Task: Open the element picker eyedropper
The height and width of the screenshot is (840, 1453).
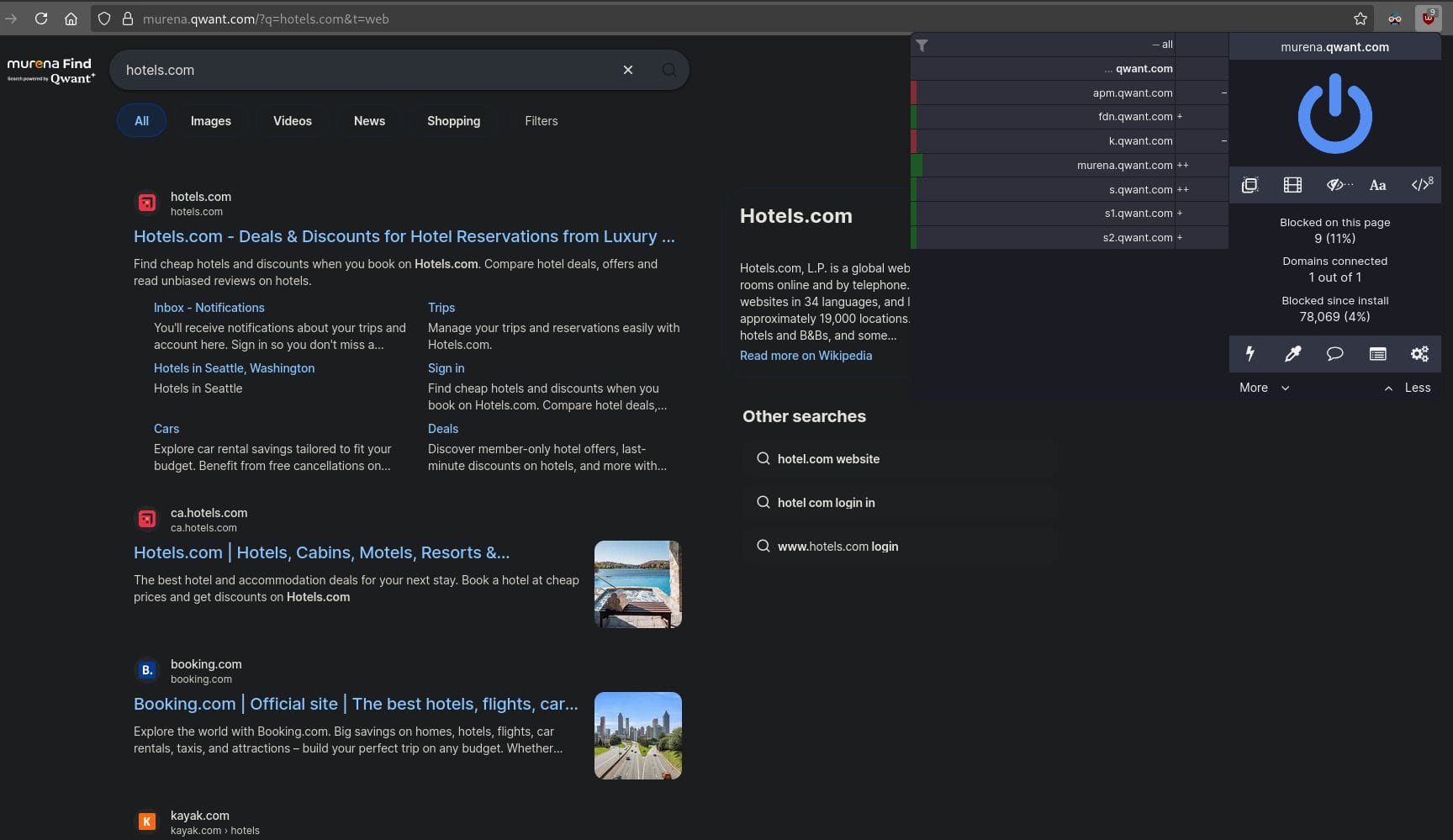Action: tap(1292, 354)
